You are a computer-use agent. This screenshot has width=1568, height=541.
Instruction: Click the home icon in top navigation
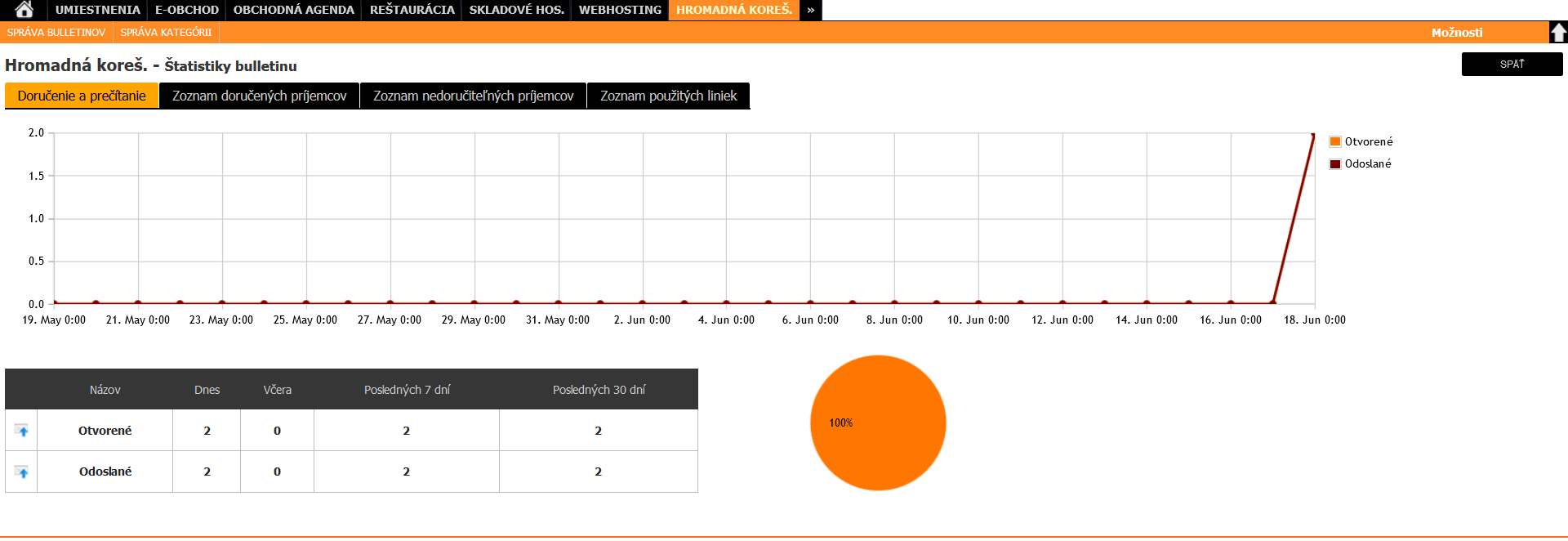[24, 10]
